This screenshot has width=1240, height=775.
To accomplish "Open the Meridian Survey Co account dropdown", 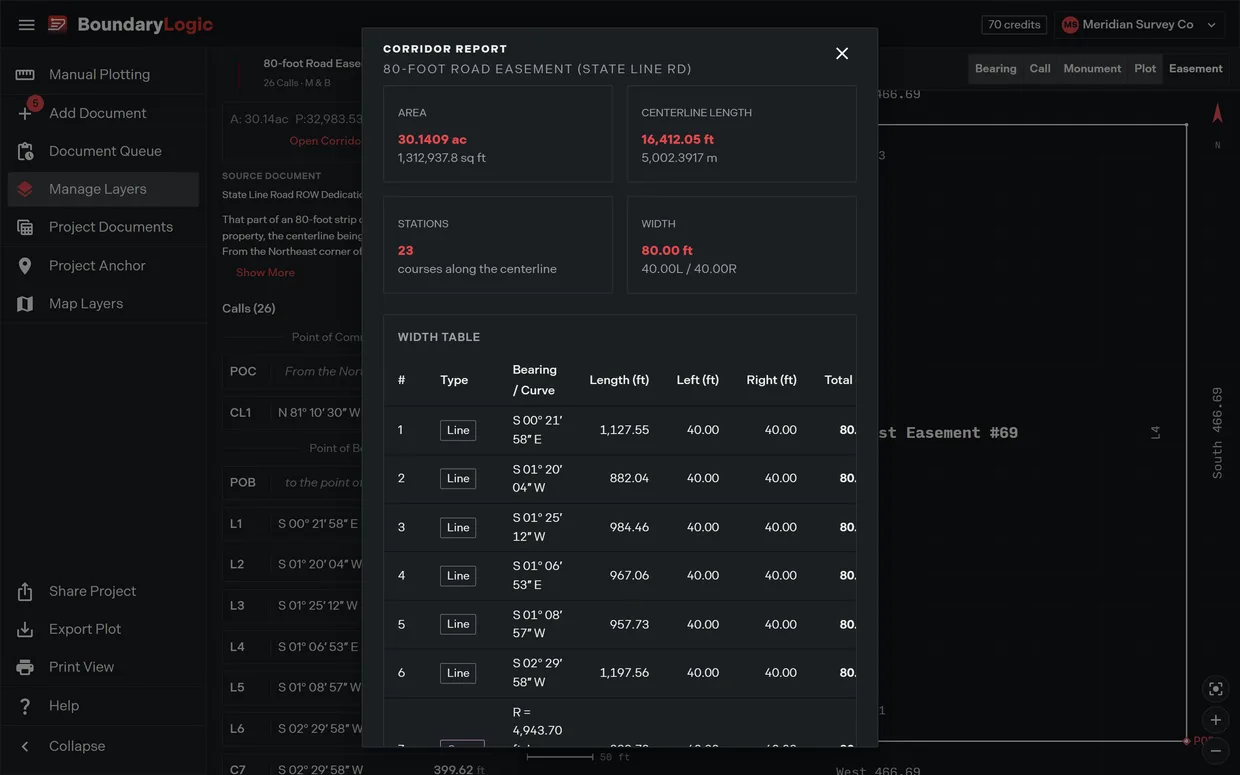I will click(1141, 25).
